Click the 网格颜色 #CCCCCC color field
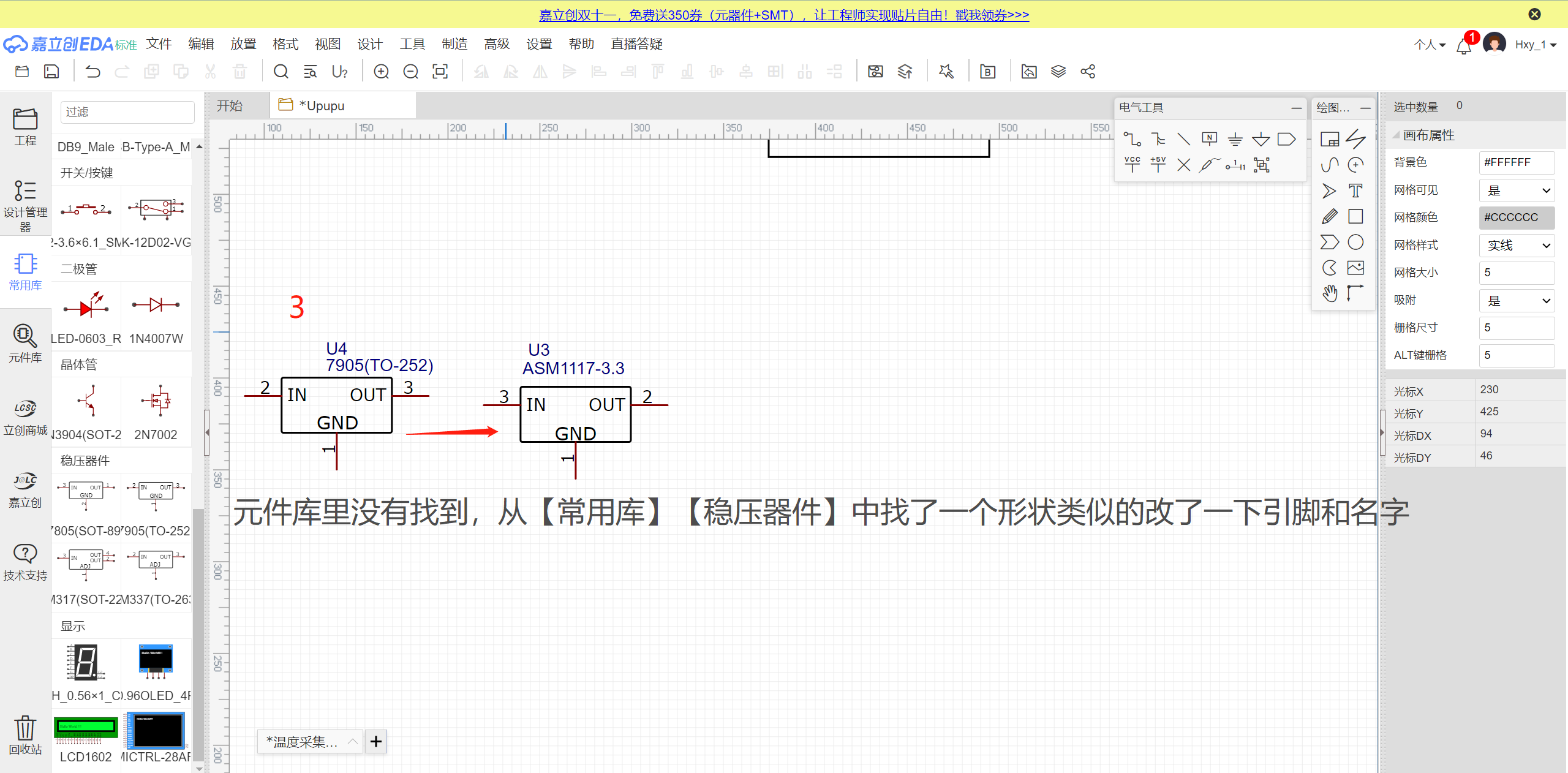 click(x=1517, y=217)
